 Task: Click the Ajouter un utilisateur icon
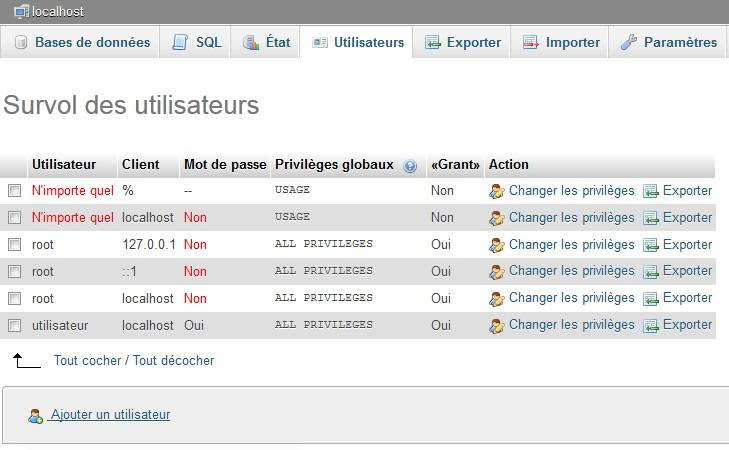click(x=36, y=415)
